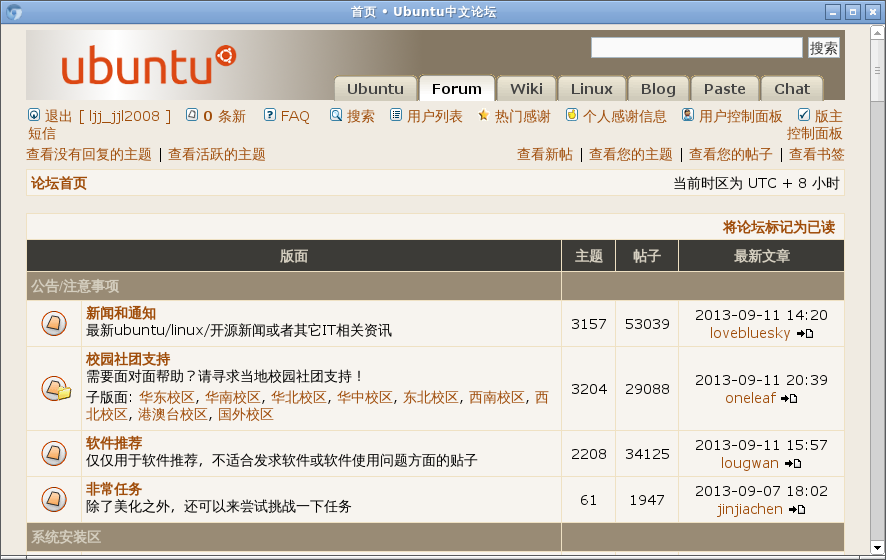Open the 校园社团支持 forum
886x560 pixels.
(x=128, y=359)
